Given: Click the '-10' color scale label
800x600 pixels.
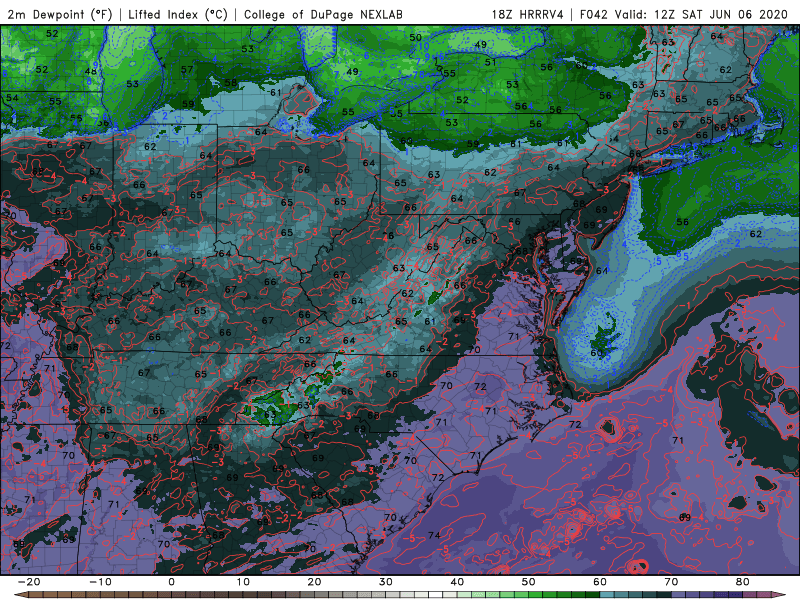Looking at the screenshot, I should point(100,582).
